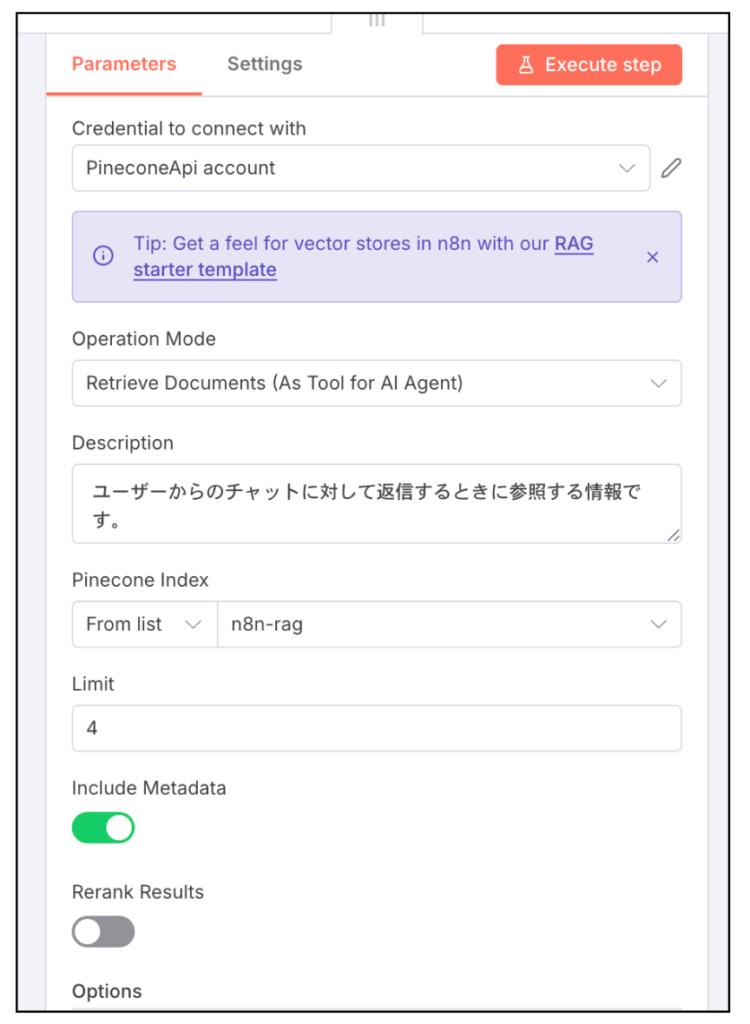This screenshot has height=1024, width=750.
Task: Expand the Operation Mode dropdown
Action: pos(376,383)
